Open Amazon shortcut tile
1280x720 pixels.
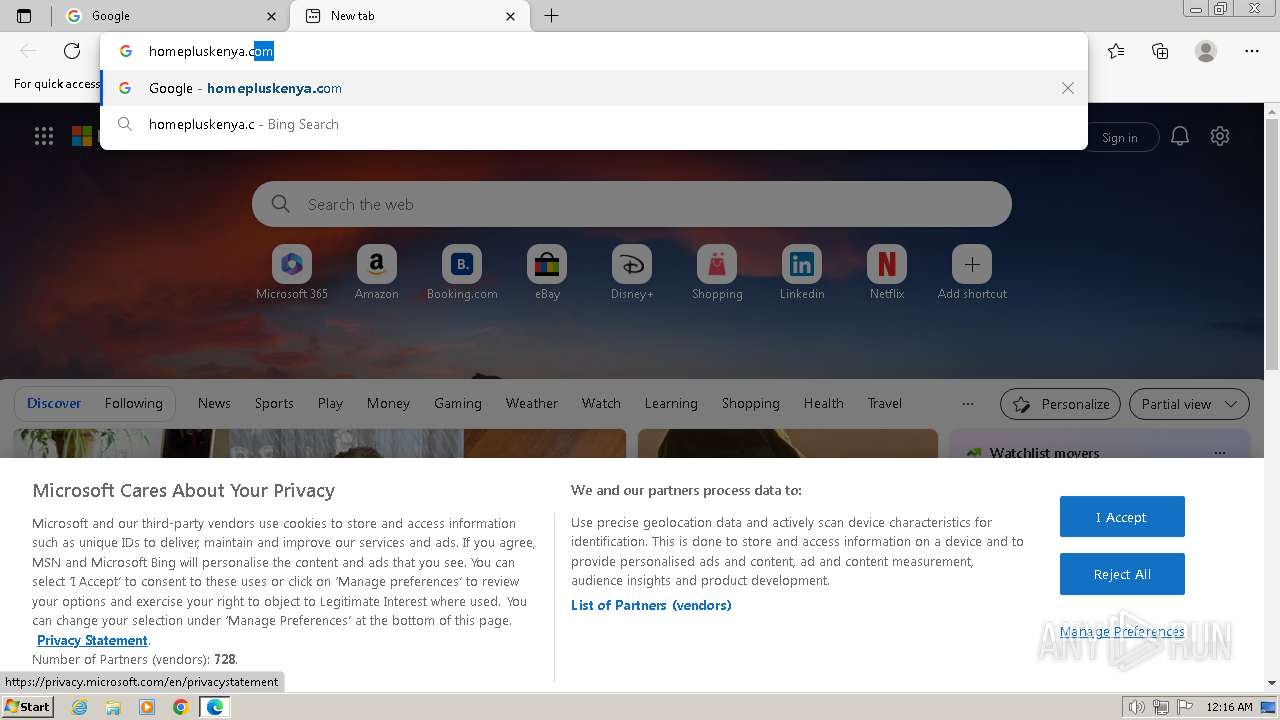tap(377, 272)
